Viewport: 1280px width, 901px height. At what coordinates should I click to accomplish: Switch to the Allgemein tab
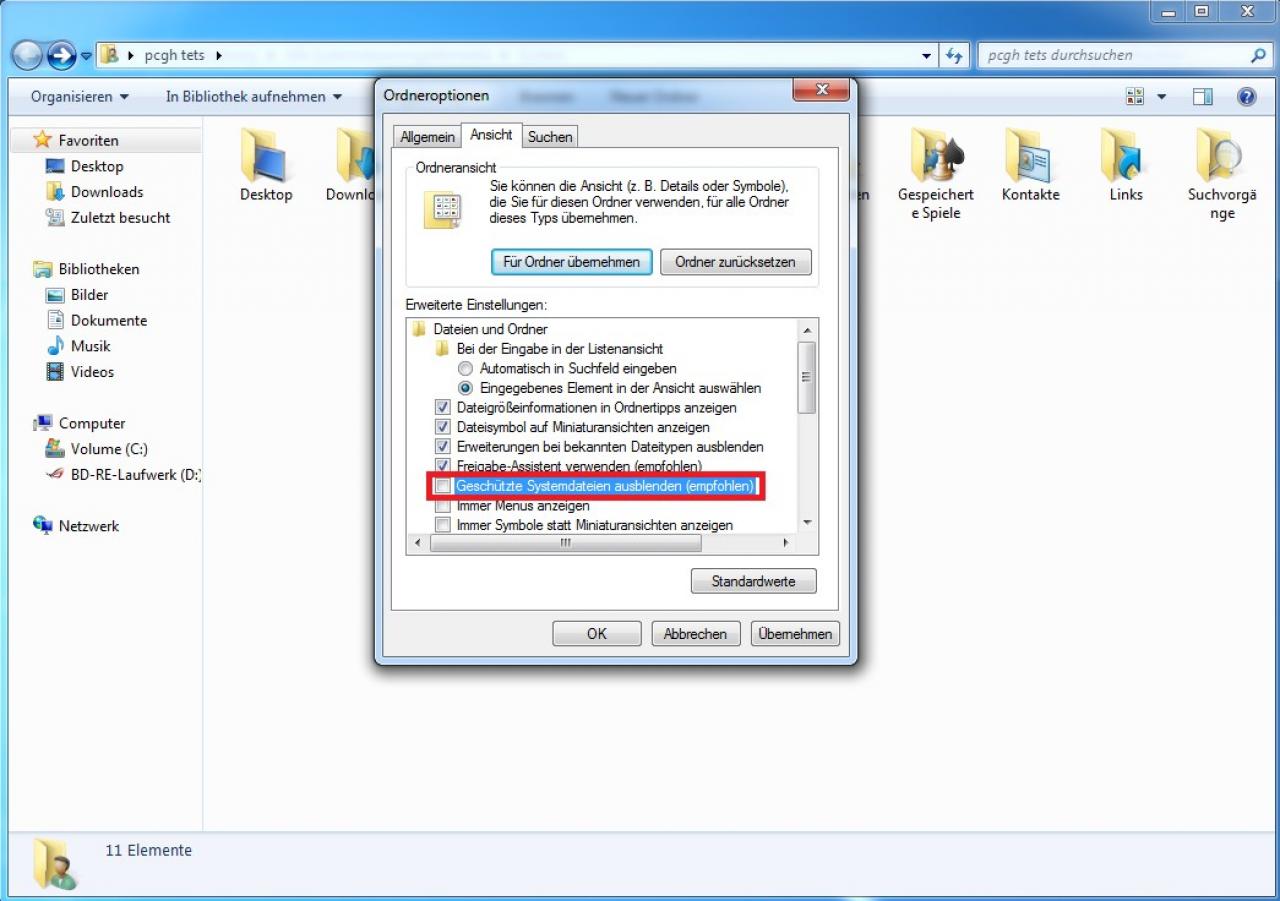pyautogui.click(x=428, y=137)
